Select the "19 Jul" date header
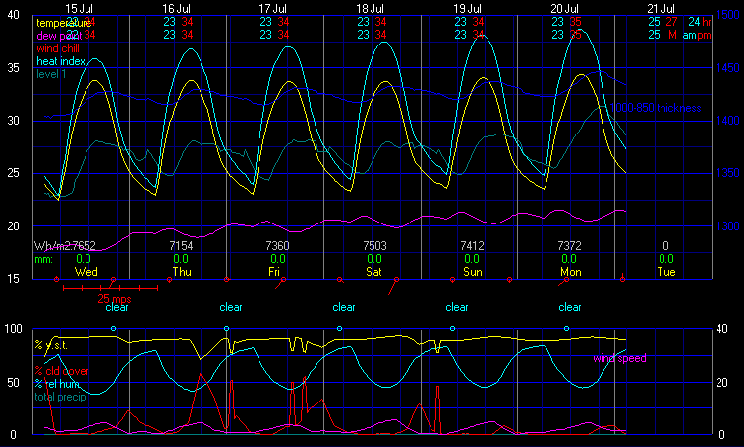Viewport: 744px width, 447px height. point(467,9)
